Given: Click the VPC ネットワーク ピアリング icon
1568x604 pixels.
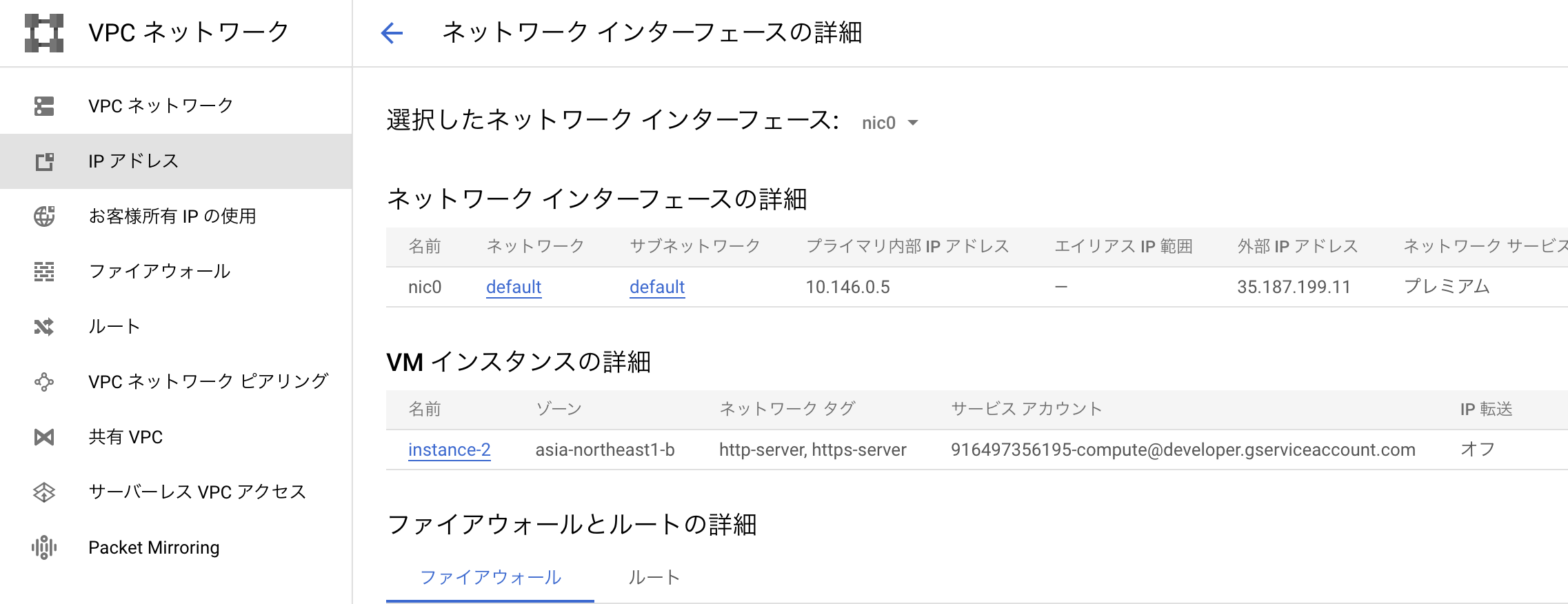Looking at the screenshot, I should point(43,381).
